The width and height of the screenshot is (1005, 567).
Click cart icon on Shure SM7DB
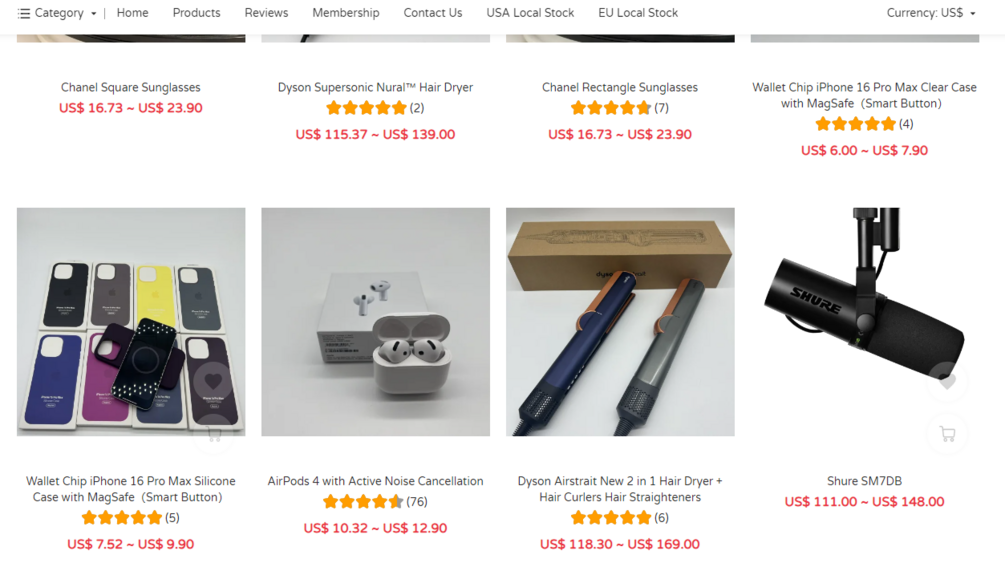(x=947, y=434)
